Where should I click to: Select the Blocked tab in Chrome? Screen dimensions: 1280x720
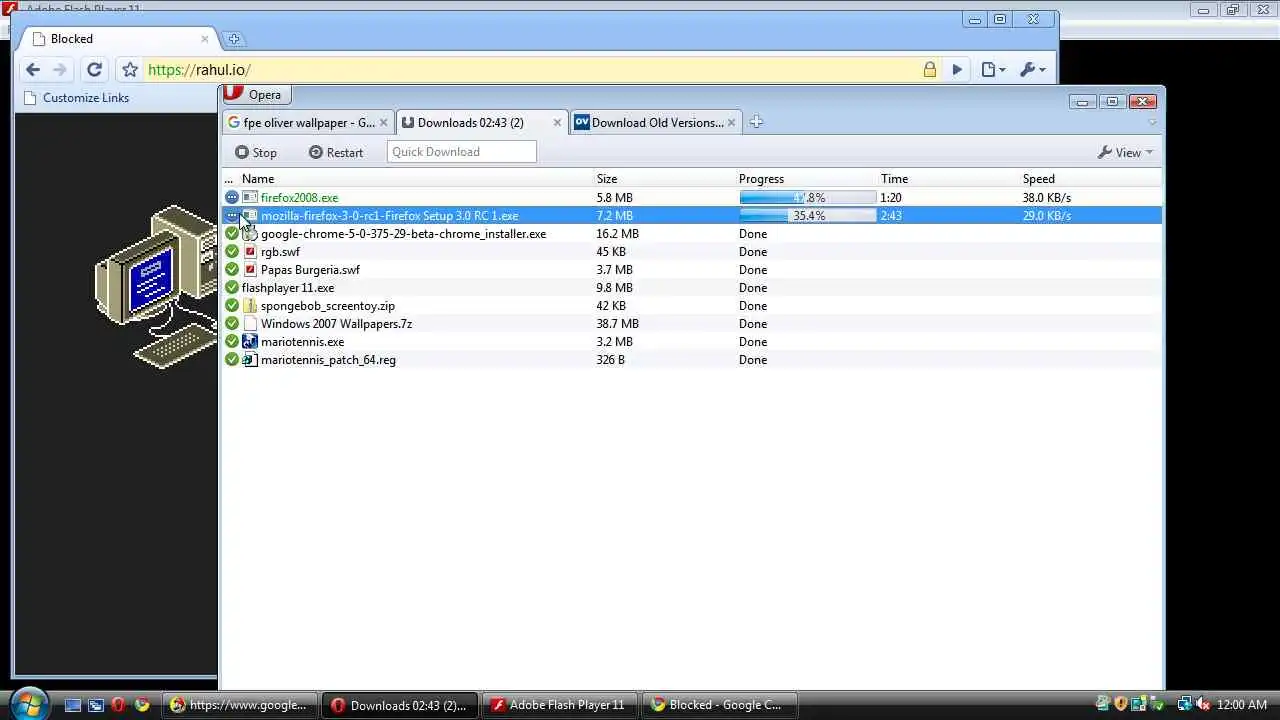(x=120, y=39)
